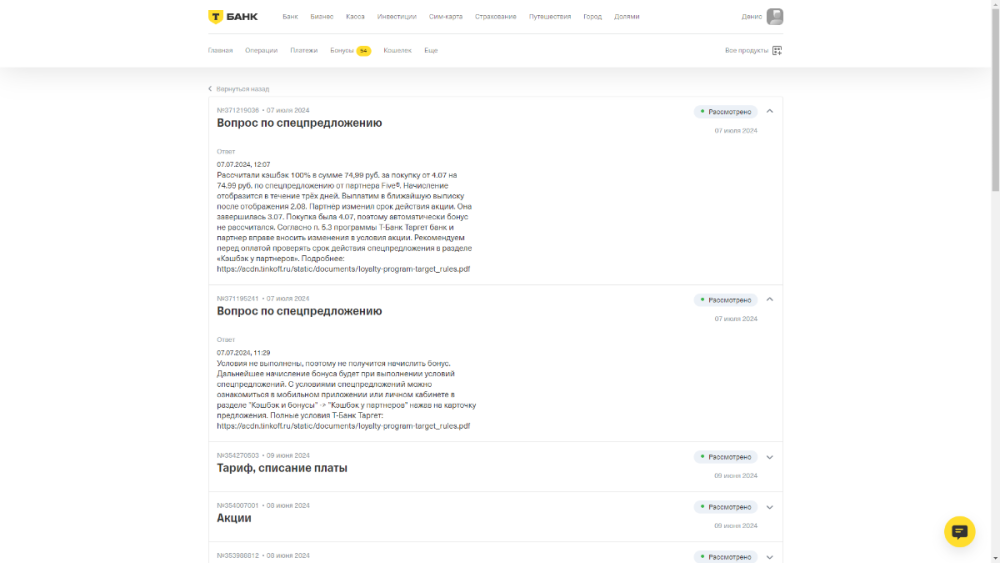Click the all products grid icon
The height and width of the screenshot is (563, 1000).
click(x=777, y=50)
